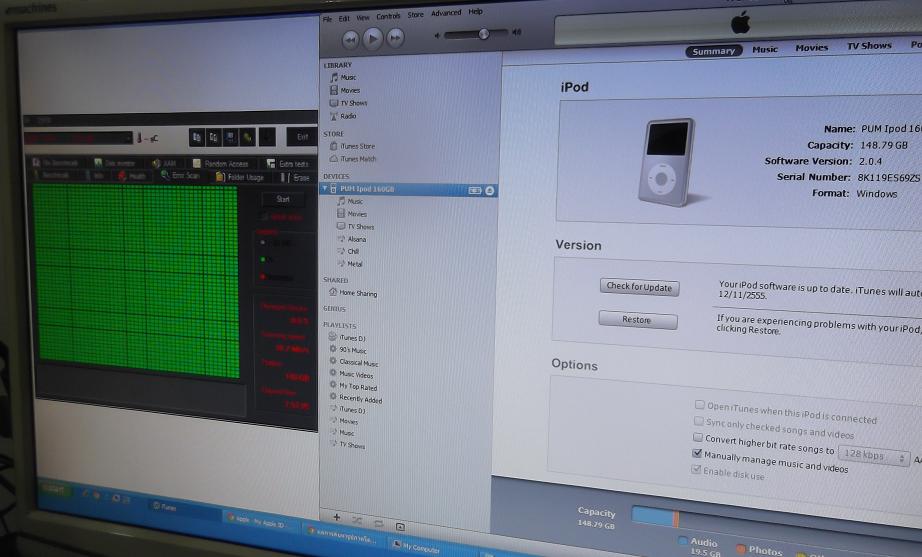Toggle shuffle icon at sidebar bottom
The width and height of the screenshot is (922, 557).
[358, 521]
